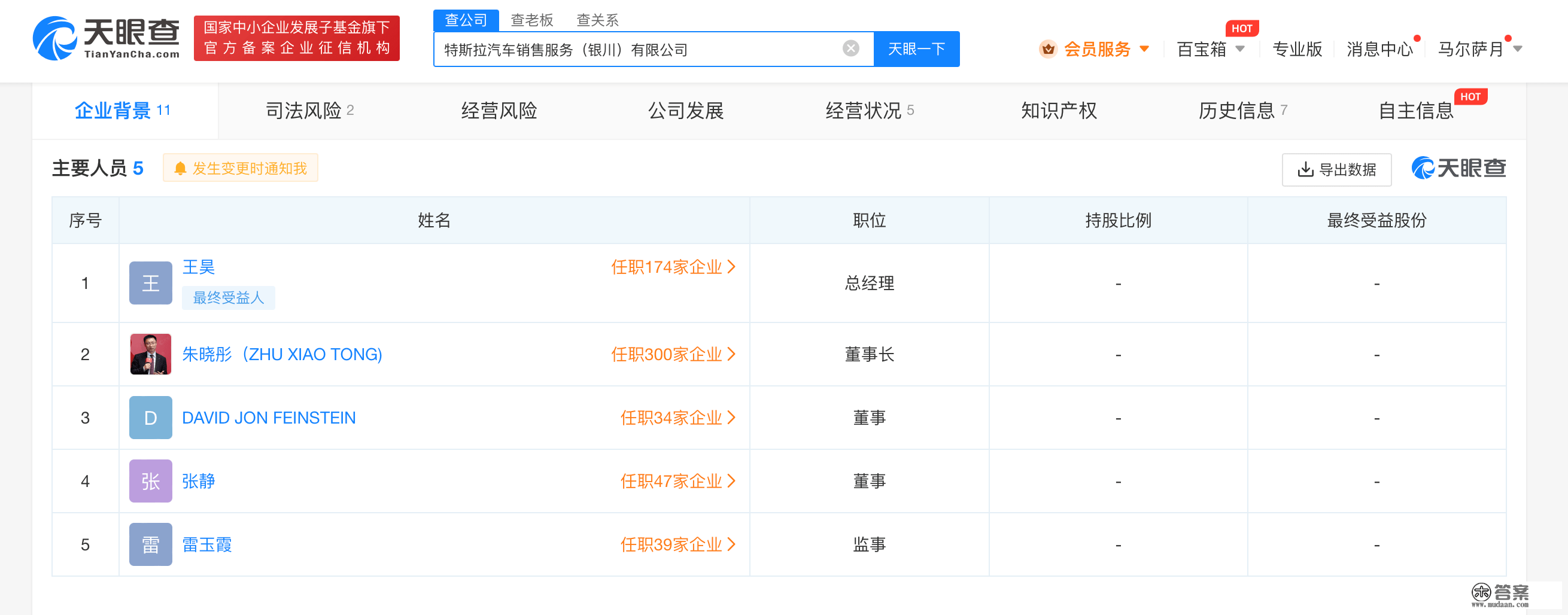Clear the search field with the X icon
The width and height of the screenshot is (1568, 615).
point(850,48)
